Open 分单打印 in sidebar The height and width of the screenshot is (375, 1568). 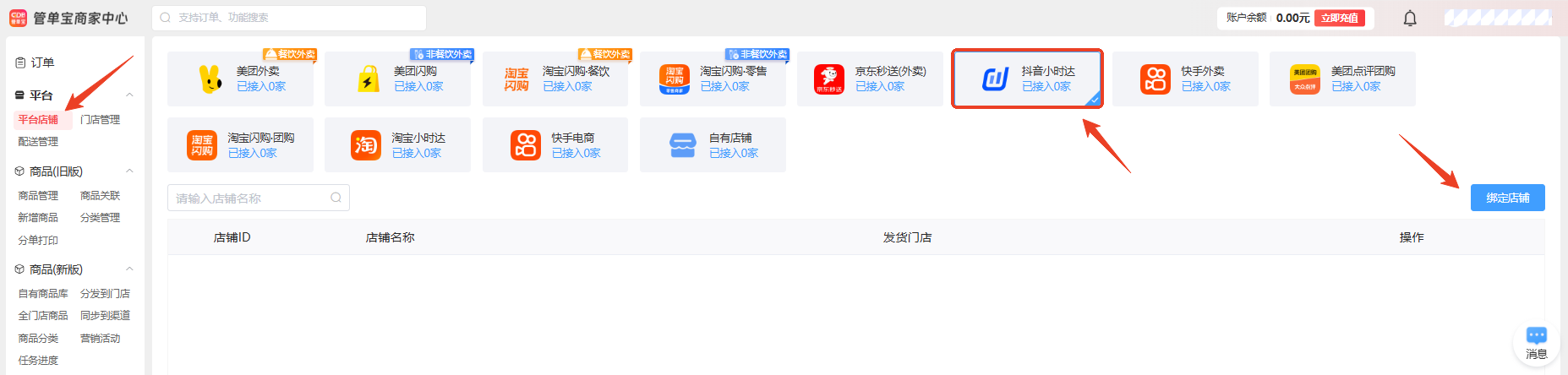pyautogui.click(x=38, y=241)
